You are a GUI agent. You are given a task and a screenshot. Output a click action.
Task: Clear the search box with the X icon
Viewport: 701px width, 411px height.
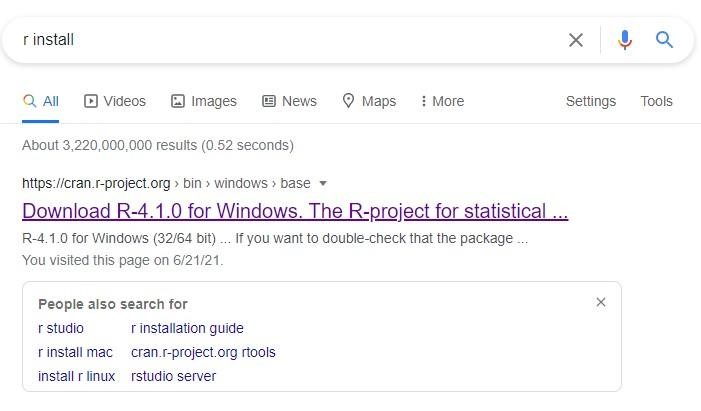tap(576, 40)
